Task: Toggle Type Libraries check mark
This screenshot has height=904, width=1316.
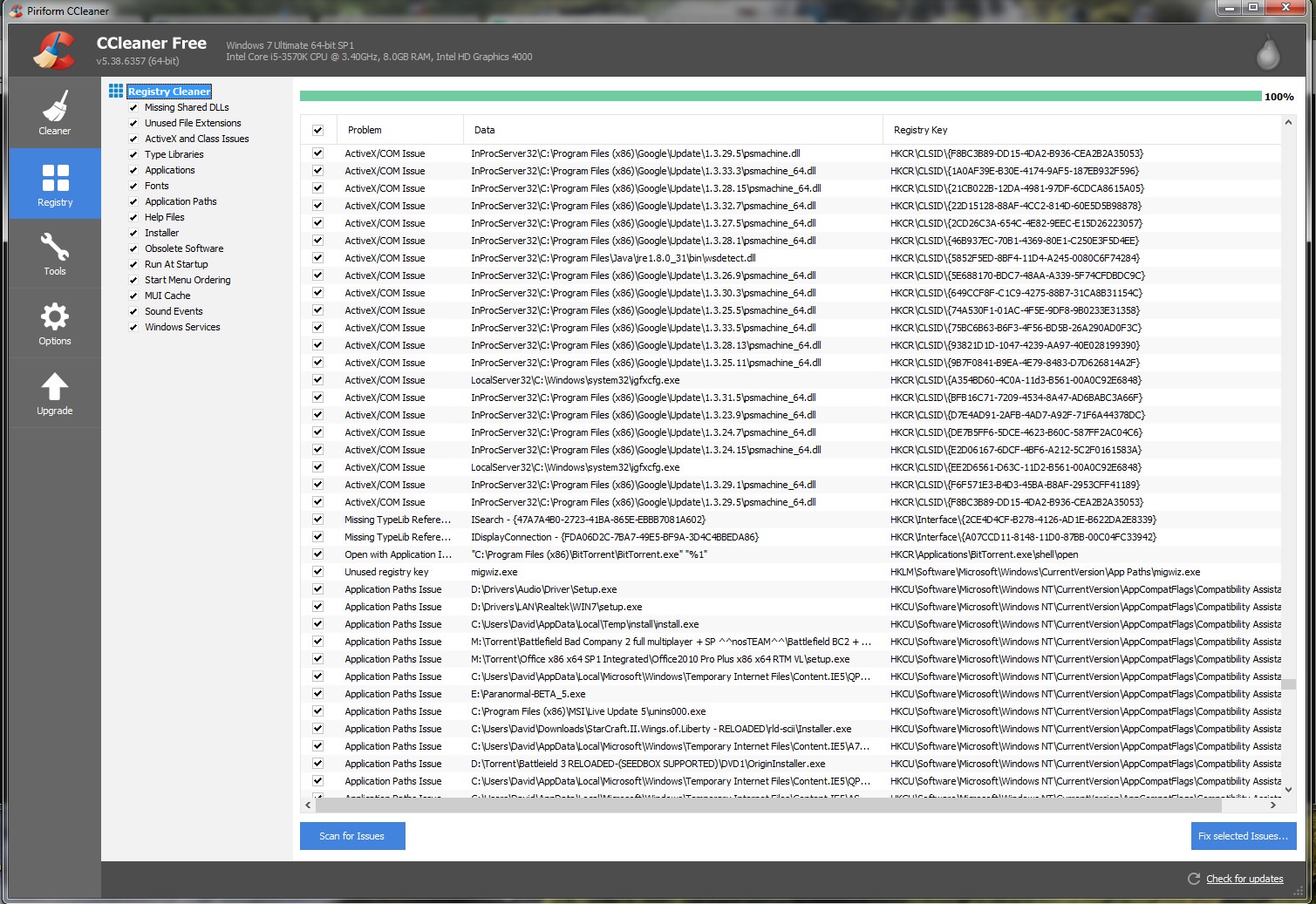Action: coord(133,154)
